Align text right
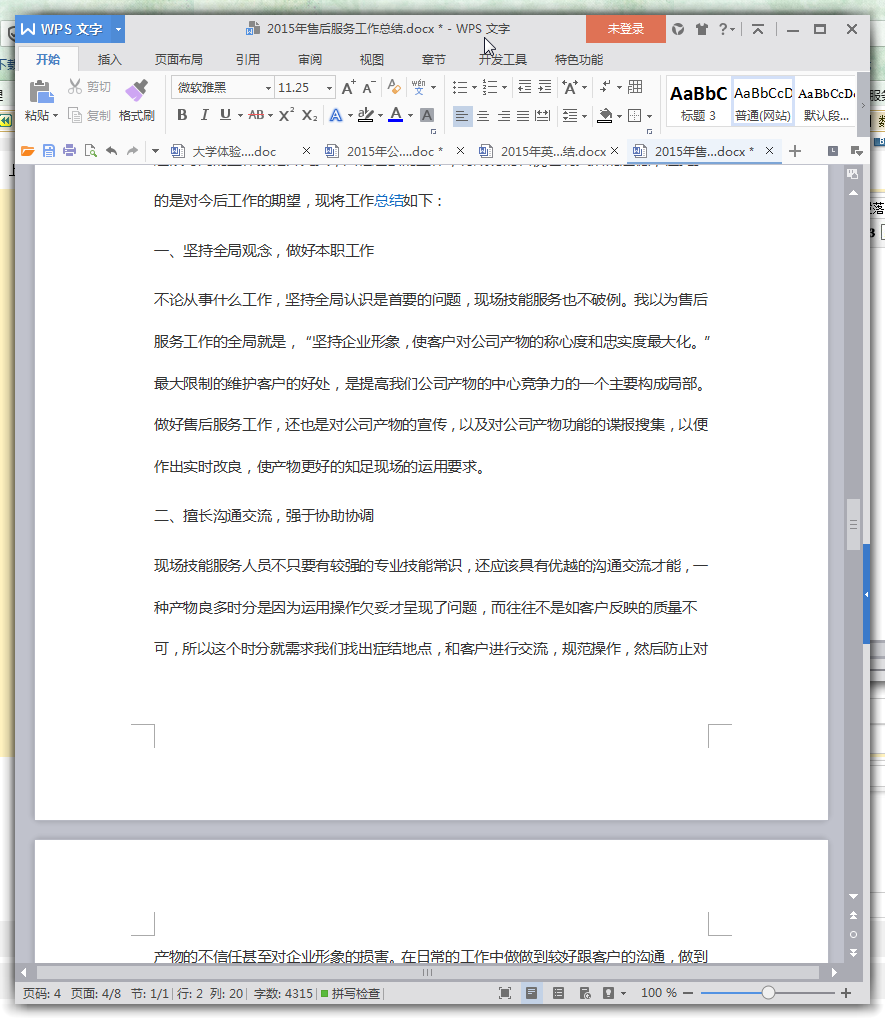Viewport: 885px width, 1019px height. tap(503, 116)
